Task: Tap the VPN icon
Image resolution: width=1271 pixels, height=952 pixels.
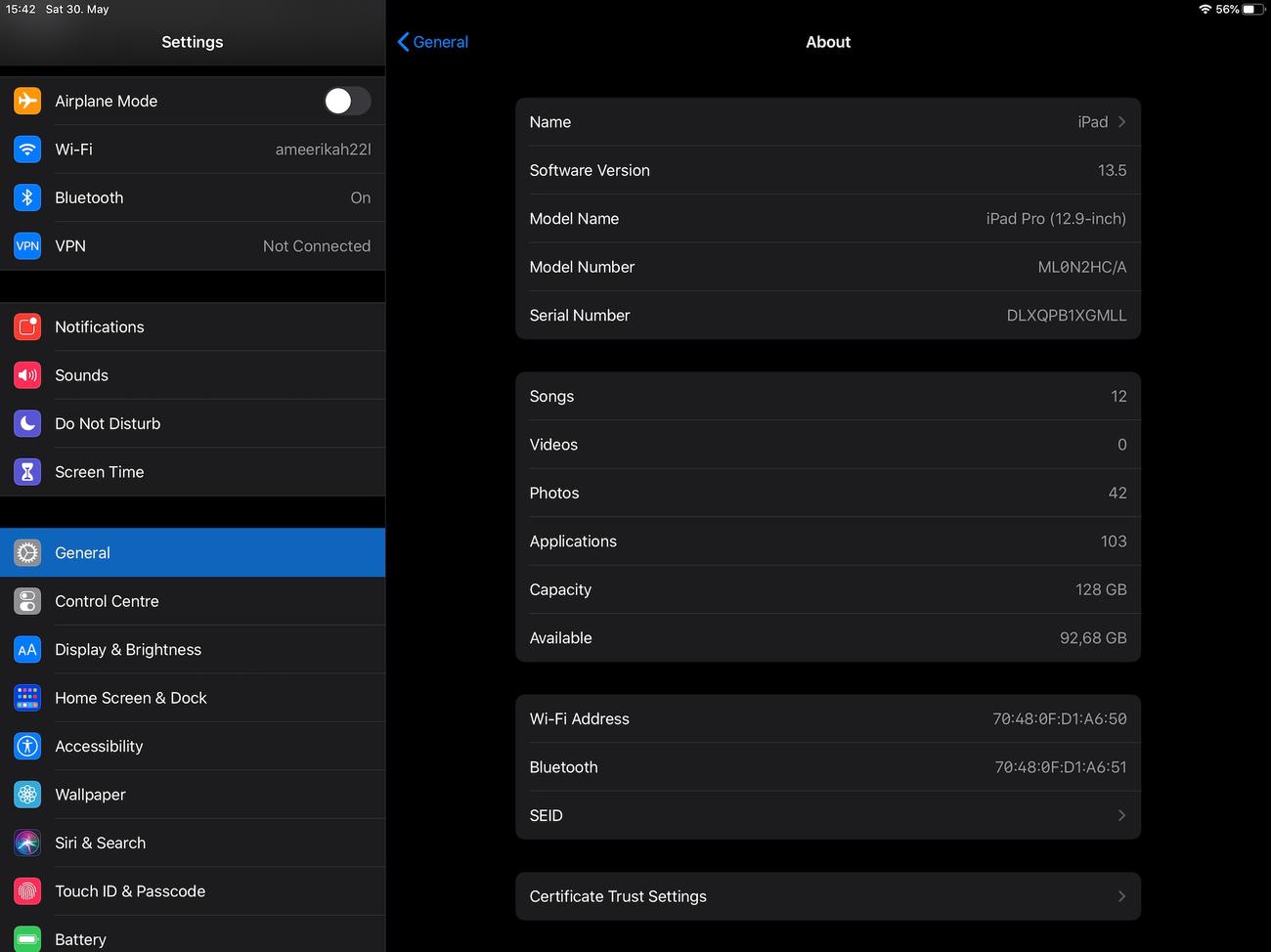Action: coord(27,246)
